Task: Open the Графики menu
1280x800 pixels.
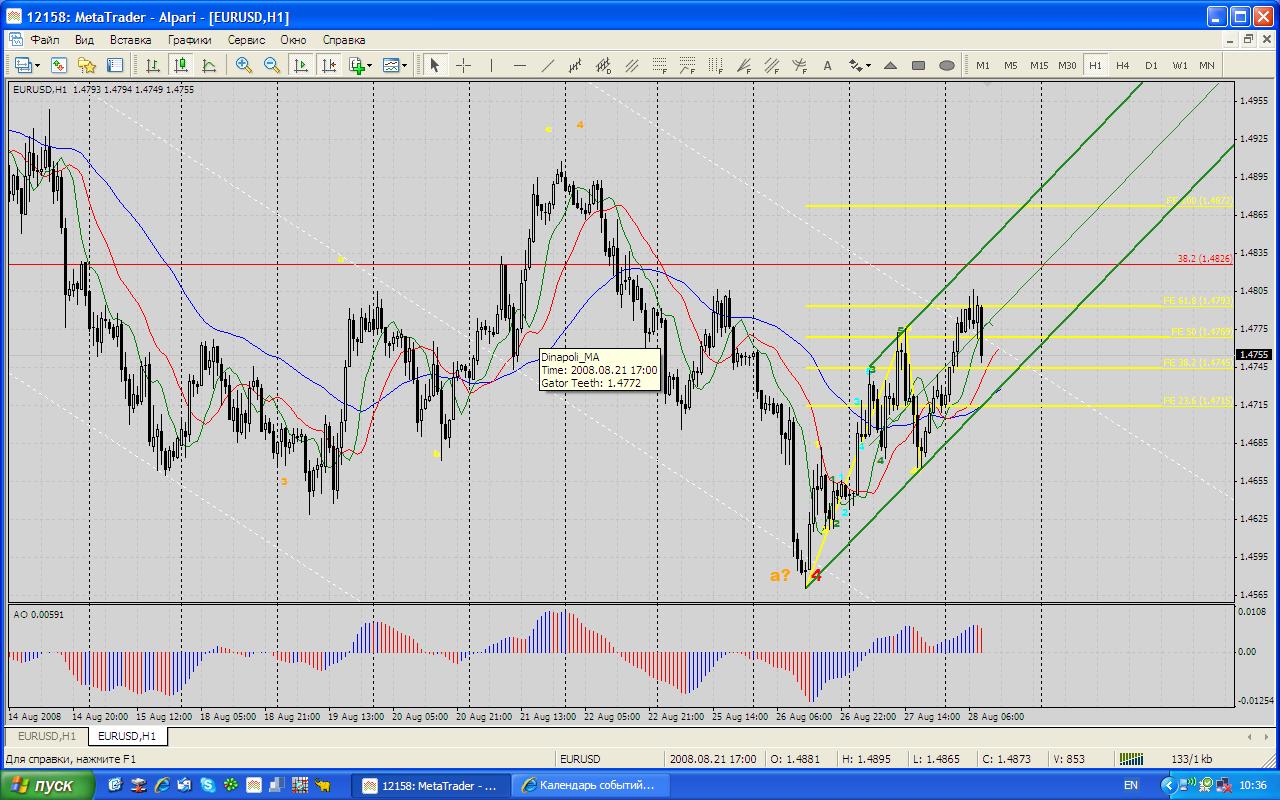Action: click(x=190, y=40)
